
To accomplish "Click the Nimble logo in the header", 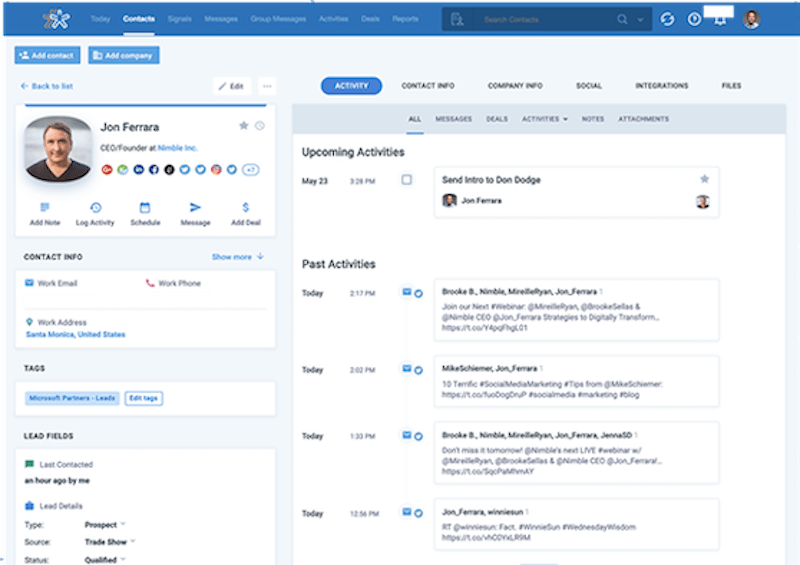I will tap(56, 19).
